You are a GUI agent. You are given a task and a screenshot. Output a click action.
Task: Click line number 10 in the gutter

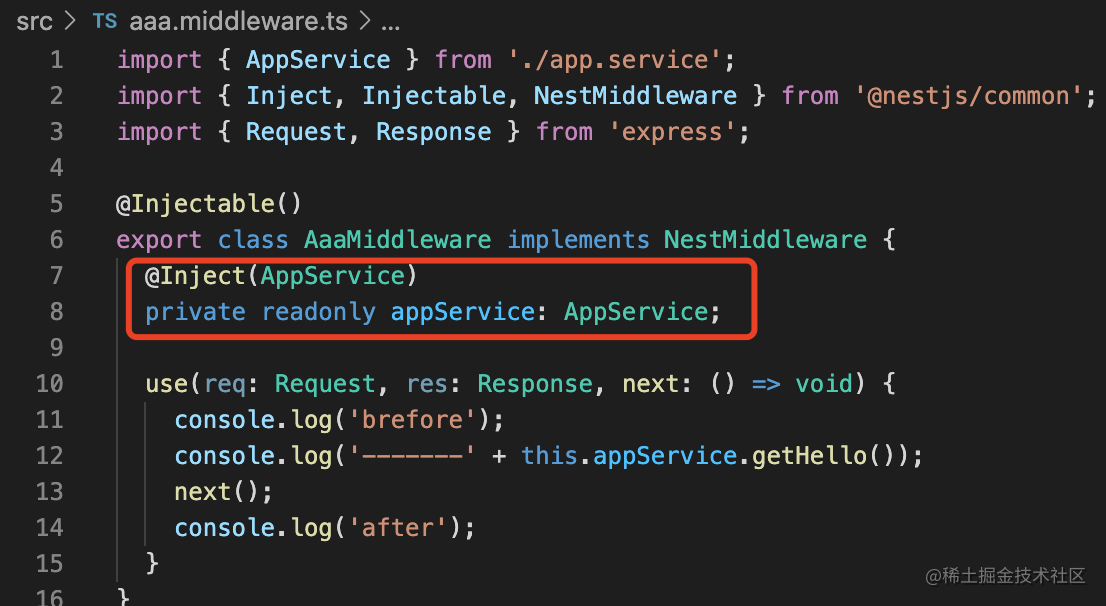49,384
